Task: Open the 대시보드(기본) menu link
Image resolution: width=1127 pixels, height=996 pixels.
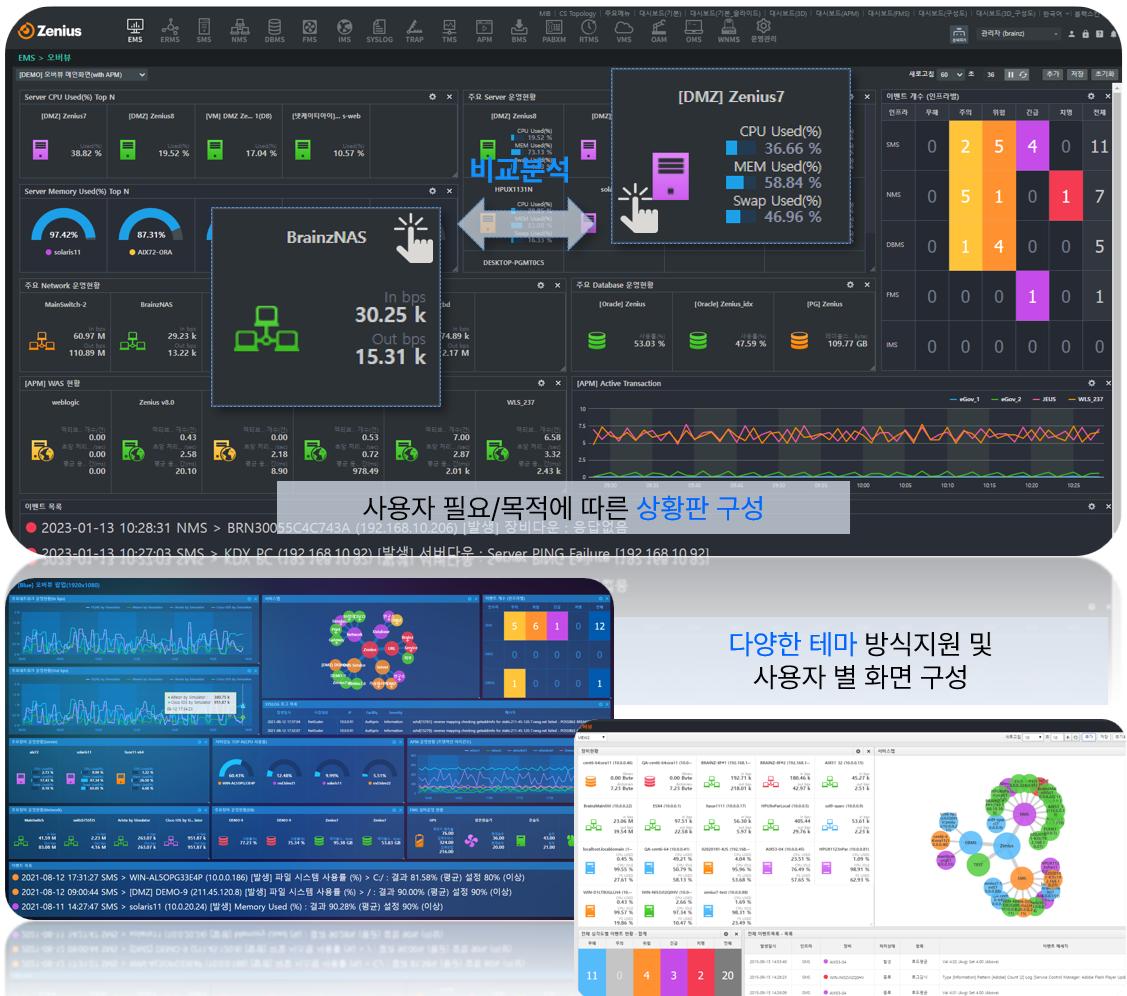Action: click(661, 13)
